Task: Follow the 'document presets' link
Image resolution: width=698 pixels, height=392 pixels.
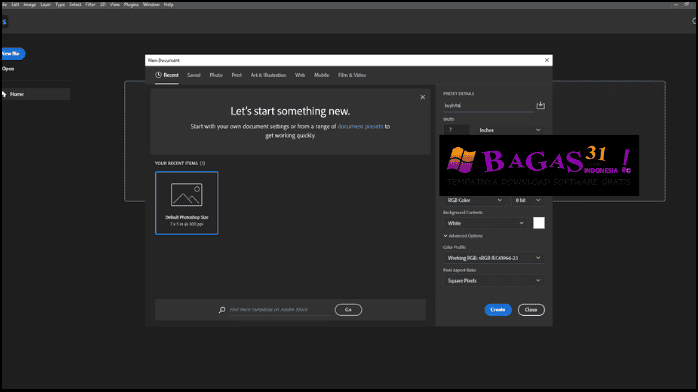Action: pyautogui.click(x=360, y=126)
